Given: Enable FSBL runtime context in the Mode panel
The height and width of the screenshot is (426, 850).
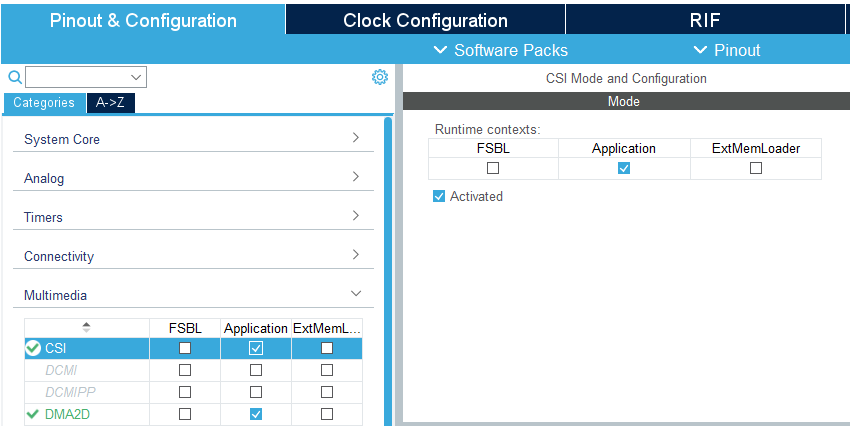Looking at the screenshot, I should pos(493,168).
